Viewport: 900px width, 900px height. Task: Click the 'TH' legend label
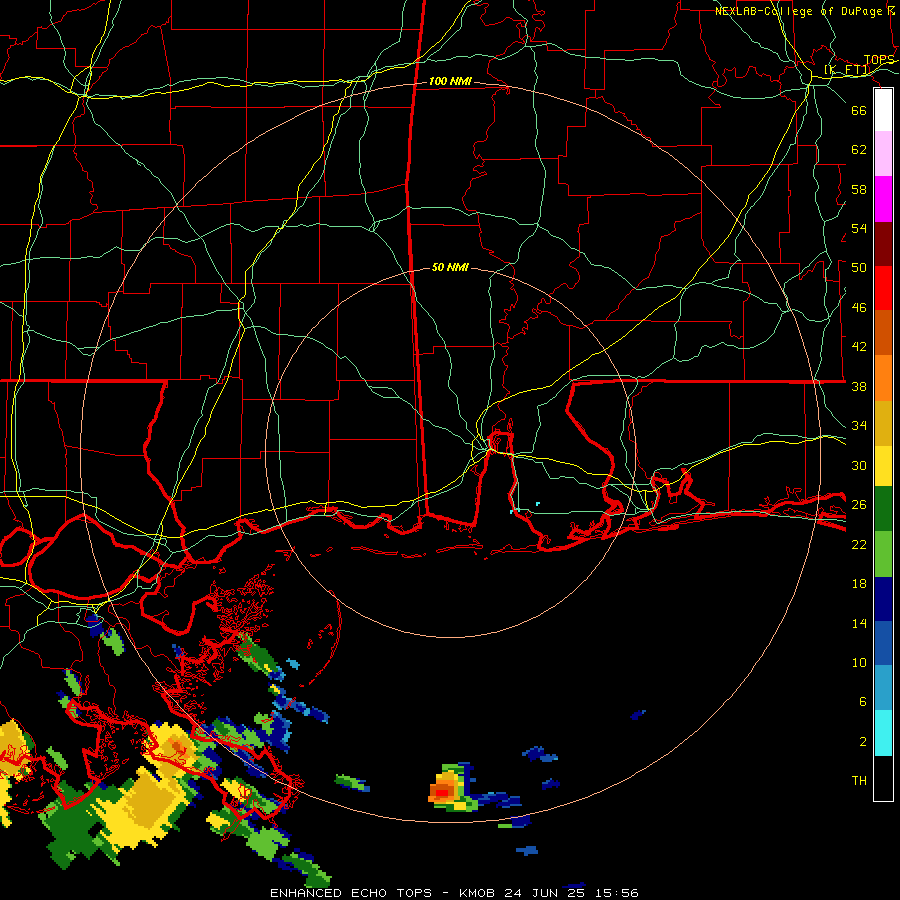tap(859, 781)
